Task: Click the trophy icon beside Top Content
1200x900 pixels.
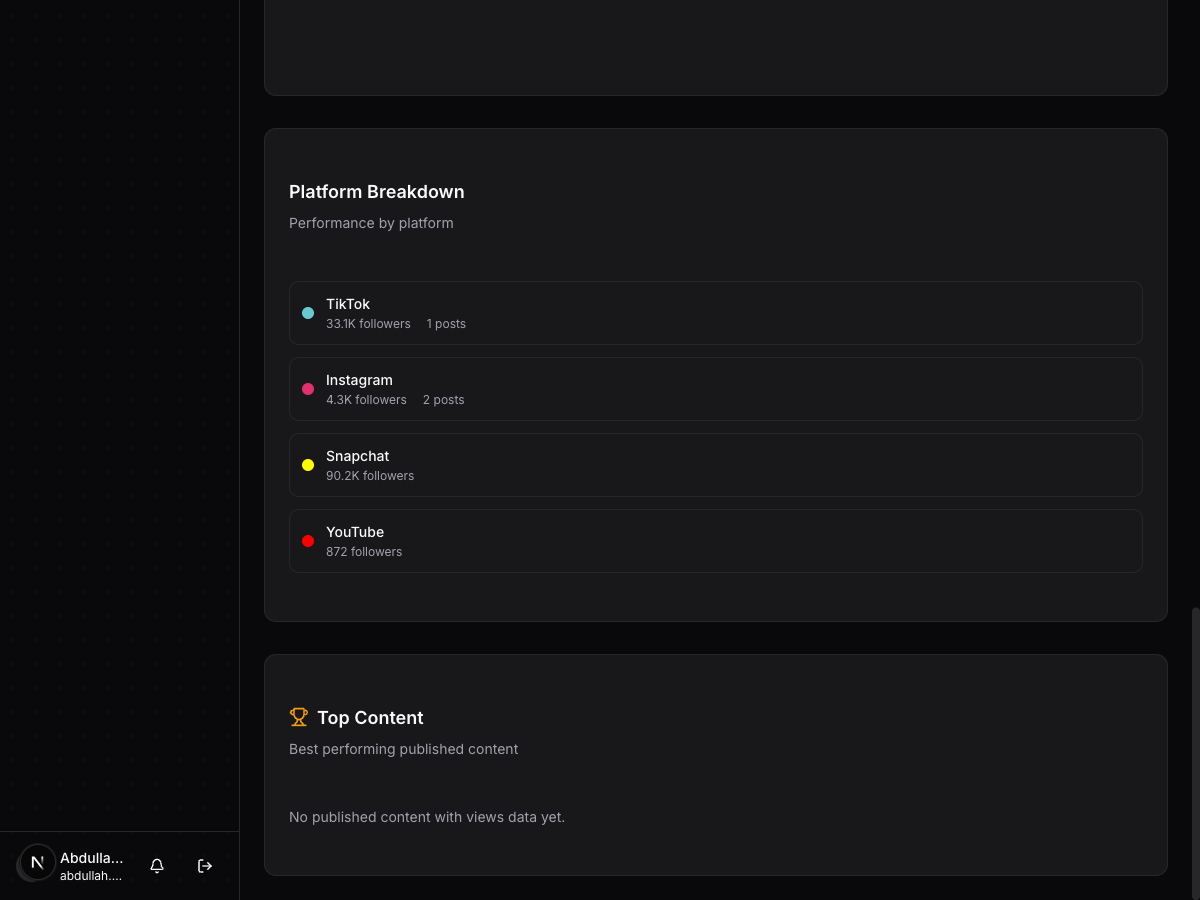Action: point(299,716)
